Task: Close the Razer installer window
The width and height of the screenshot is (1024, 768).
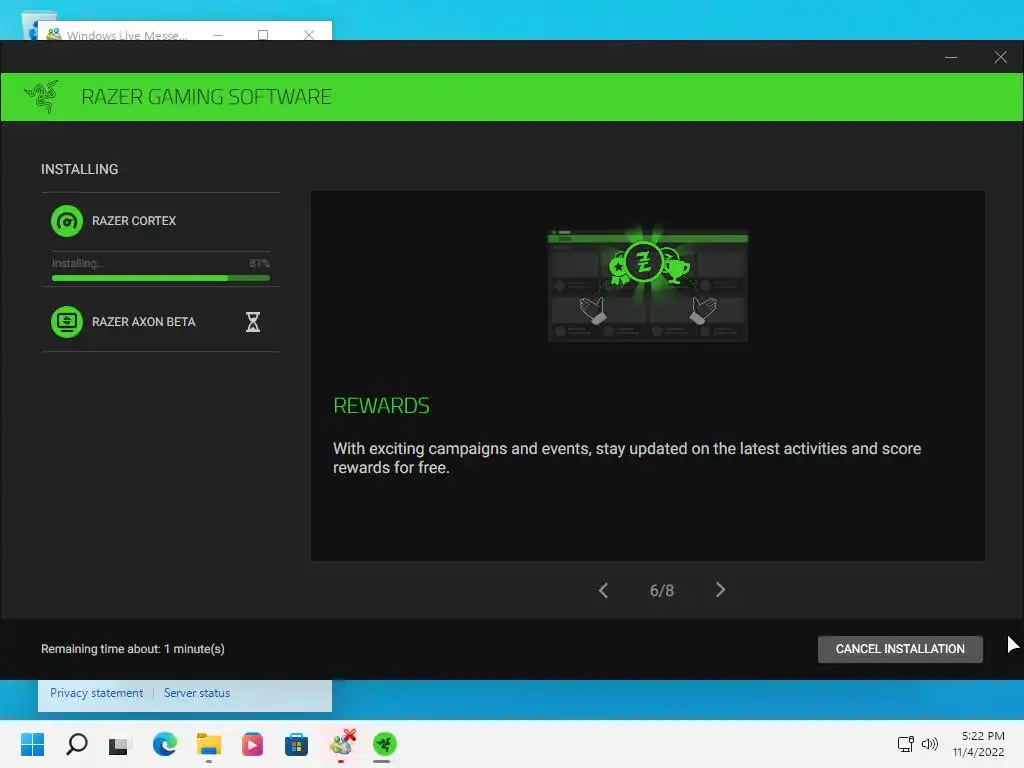Action: tap(1000, 57)
